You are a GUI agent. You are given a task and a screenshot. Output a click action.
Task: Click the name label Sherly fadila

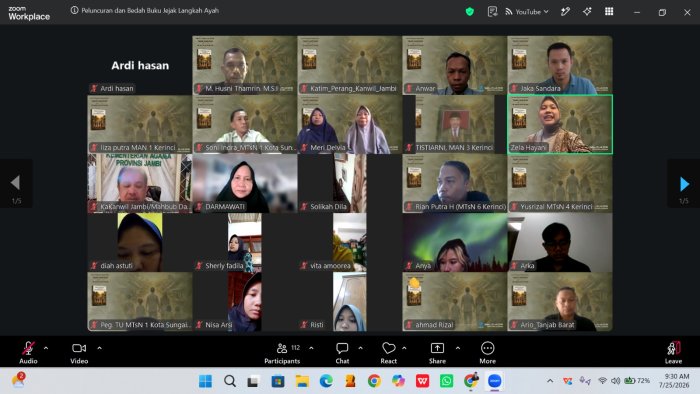(x=224, y=266)
